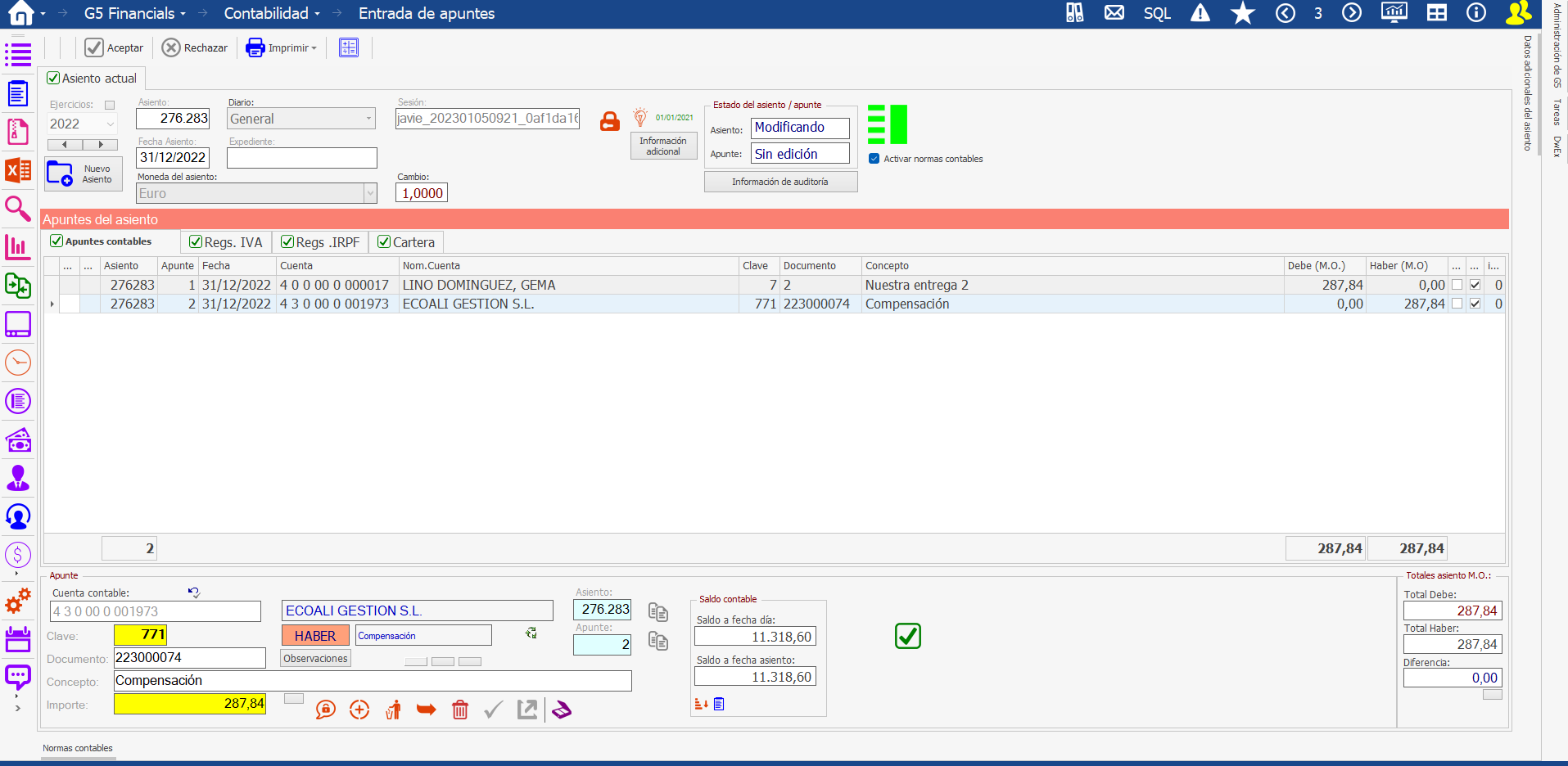Expand the Imprimir dropdown menu

(x=314, y=48)
